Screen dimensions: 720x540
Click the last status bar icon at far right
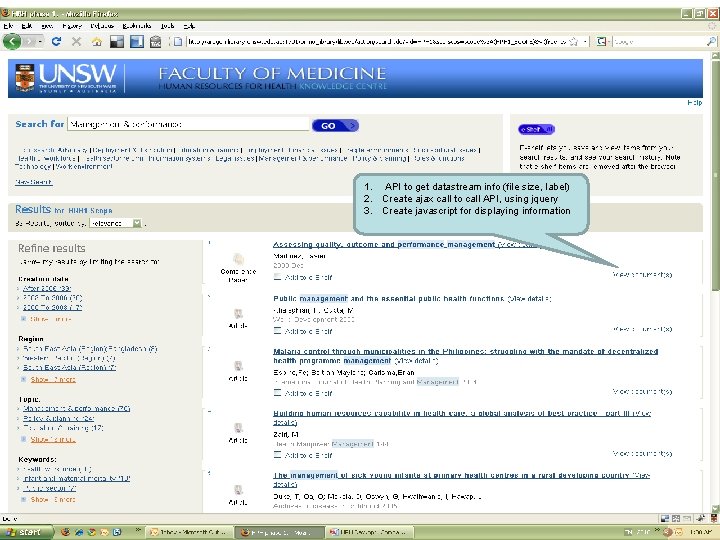(714, 518)
